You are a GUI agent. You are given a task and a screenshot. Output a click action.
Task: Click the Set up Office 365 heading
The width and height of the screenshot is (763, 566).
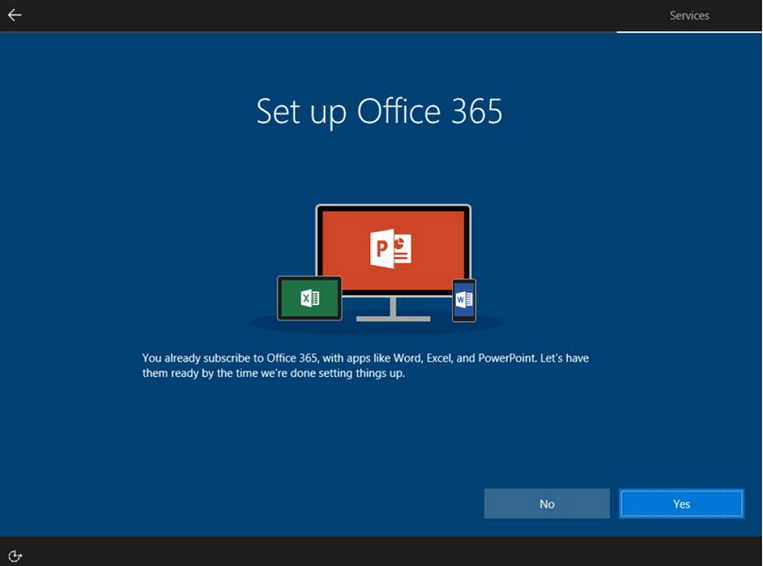379,112
